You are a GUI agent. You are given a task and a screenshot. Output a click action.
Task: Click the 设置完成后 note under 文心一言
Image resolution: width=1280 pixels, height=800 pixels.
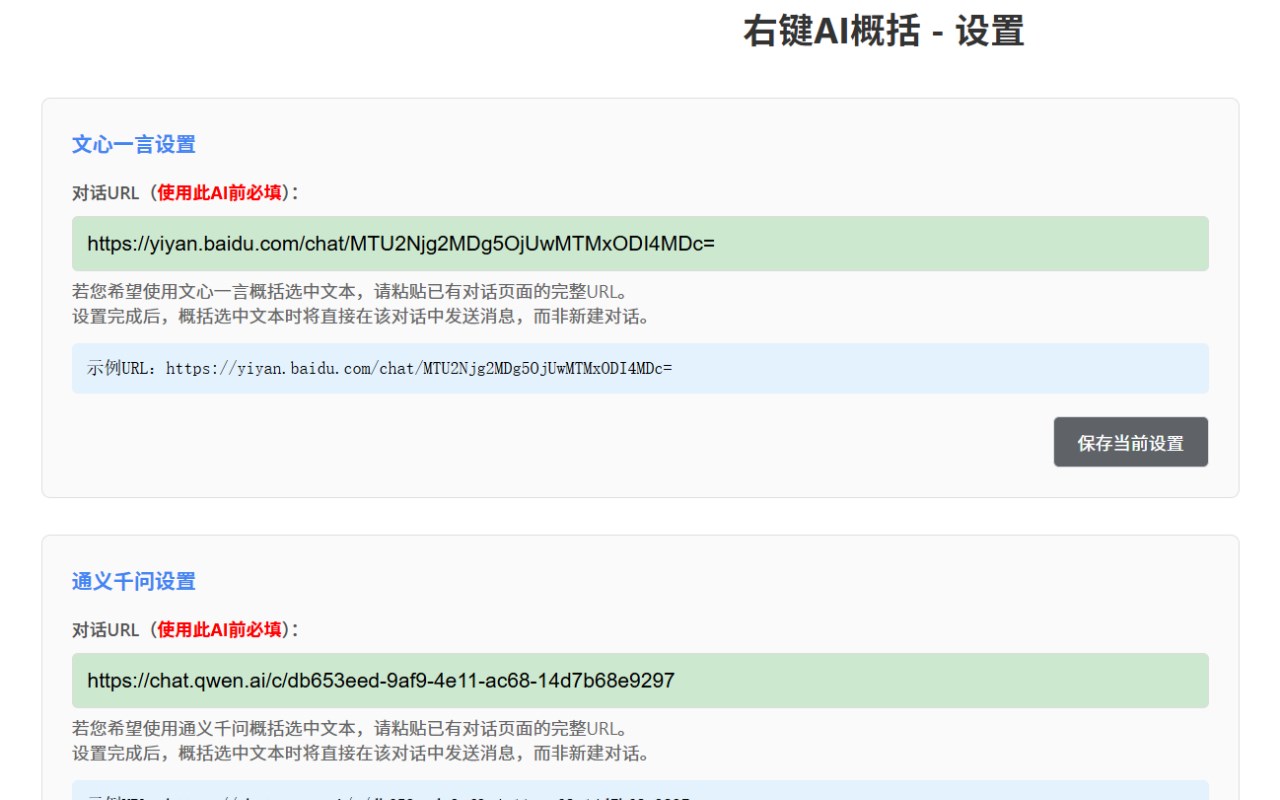pyautogui.click(x=361, y=317)
